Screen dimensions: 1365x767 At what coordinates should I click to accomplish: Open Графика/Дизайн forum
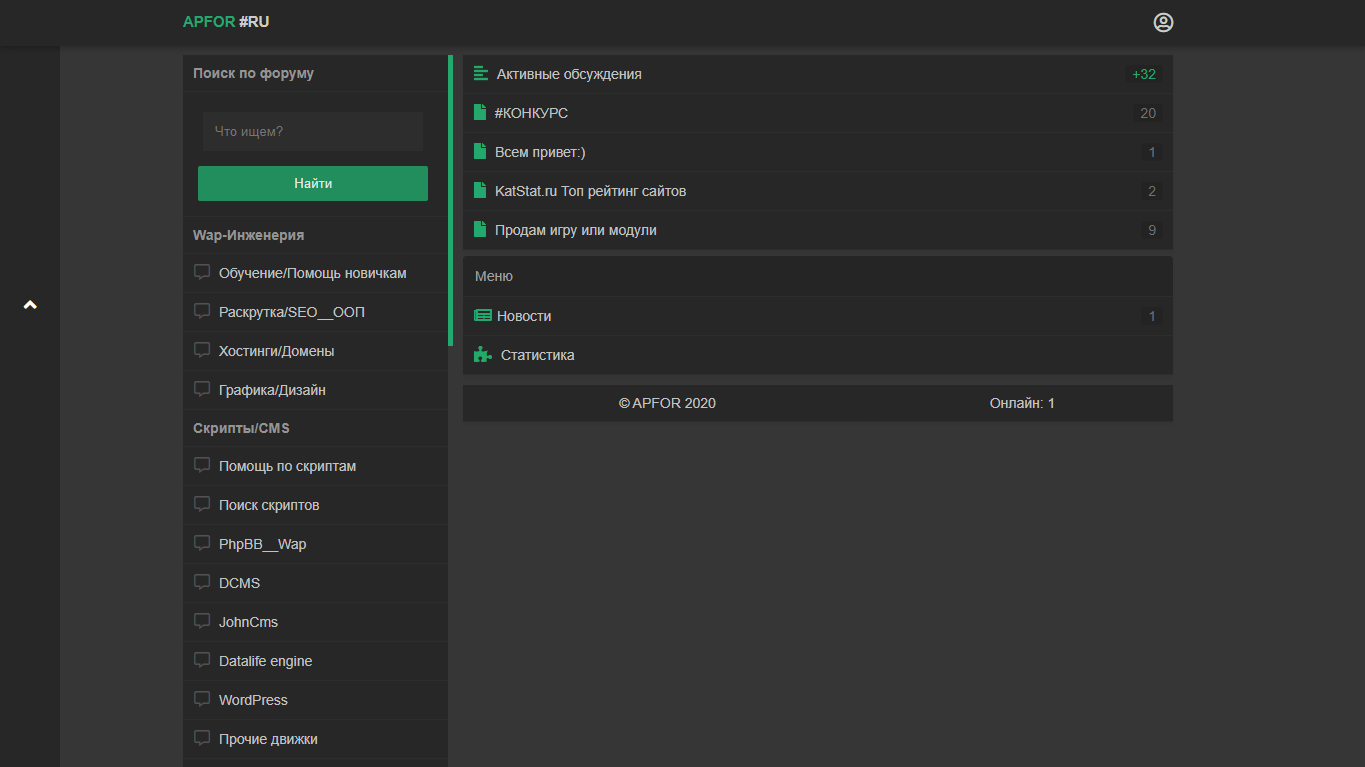315,390
